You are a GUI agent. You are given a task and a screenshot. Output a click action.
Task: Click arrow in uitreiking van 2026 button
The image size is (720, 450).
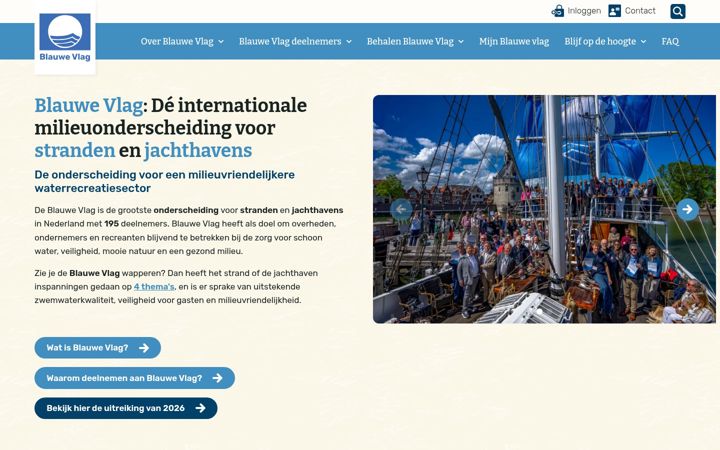point(200,408)
